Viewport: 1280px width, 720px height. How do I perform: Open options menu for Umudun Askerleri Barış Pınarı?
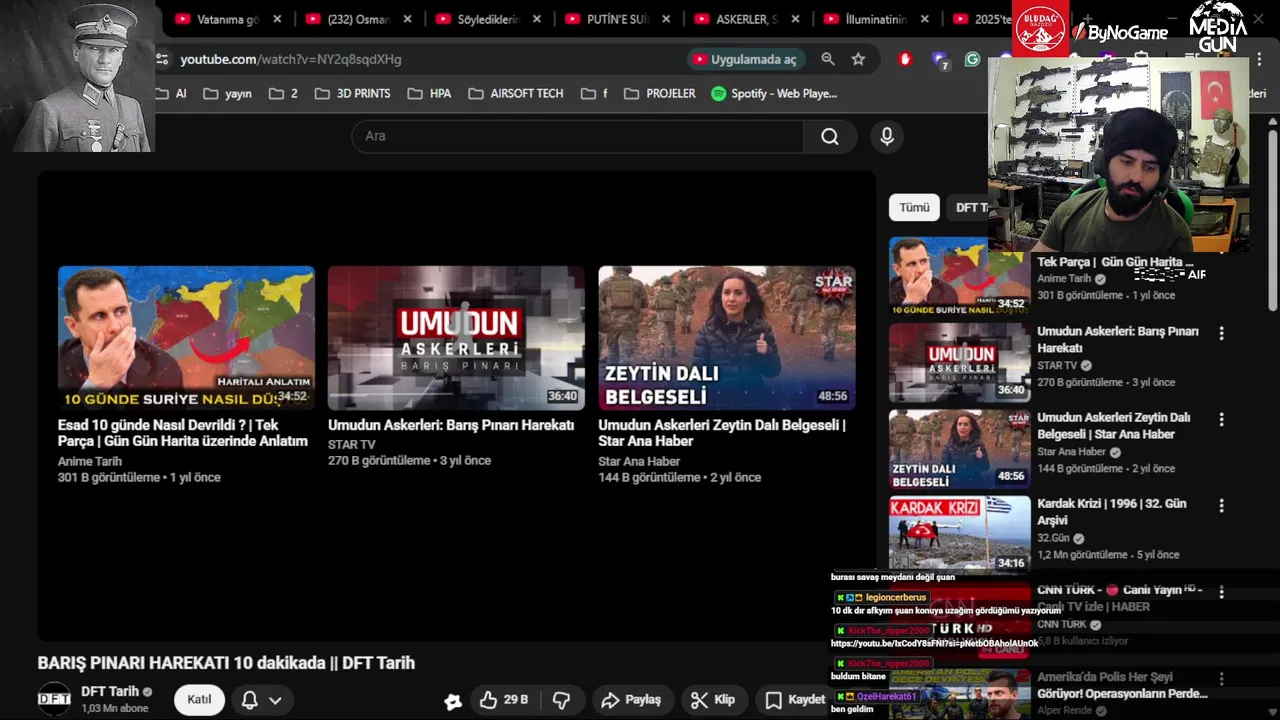(1221, 334)
